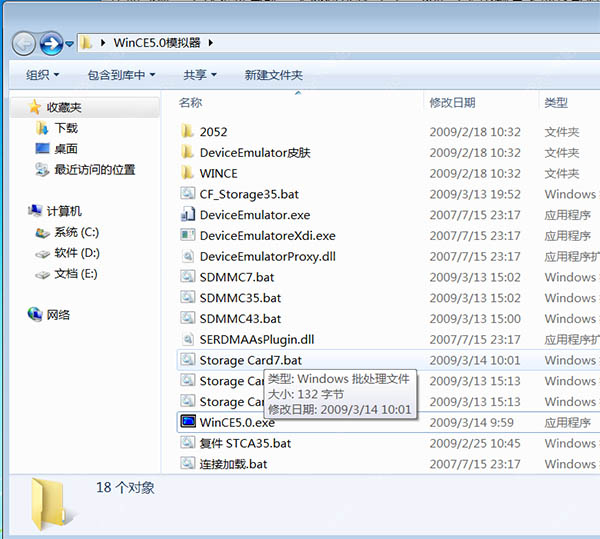Click the 连接加载.bat file icon
The width and height of the screenshot is (600, 539).
point(188,463)
